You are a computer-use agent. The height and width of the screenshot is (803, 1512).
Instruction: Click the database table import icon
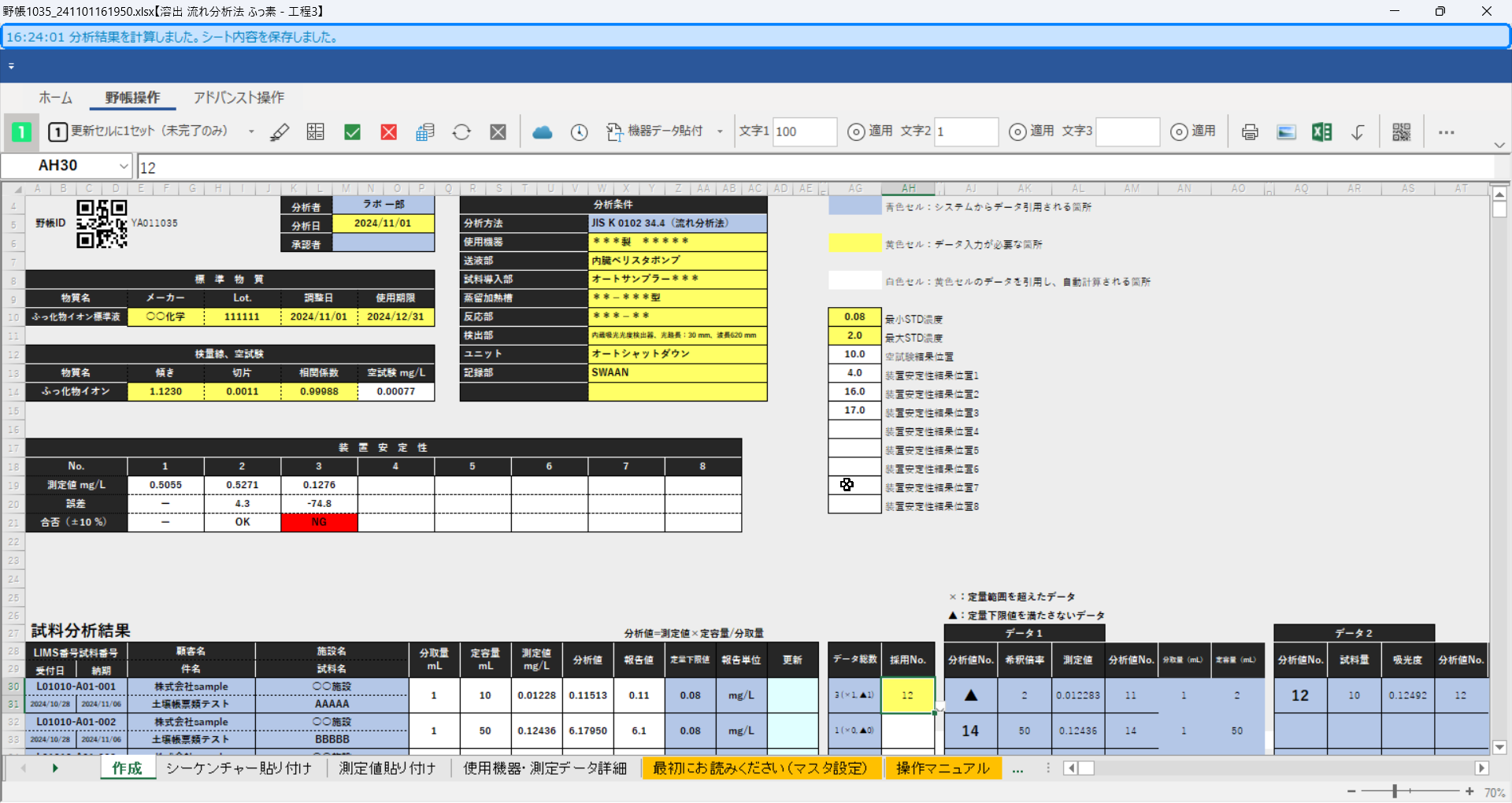[425, 132]
